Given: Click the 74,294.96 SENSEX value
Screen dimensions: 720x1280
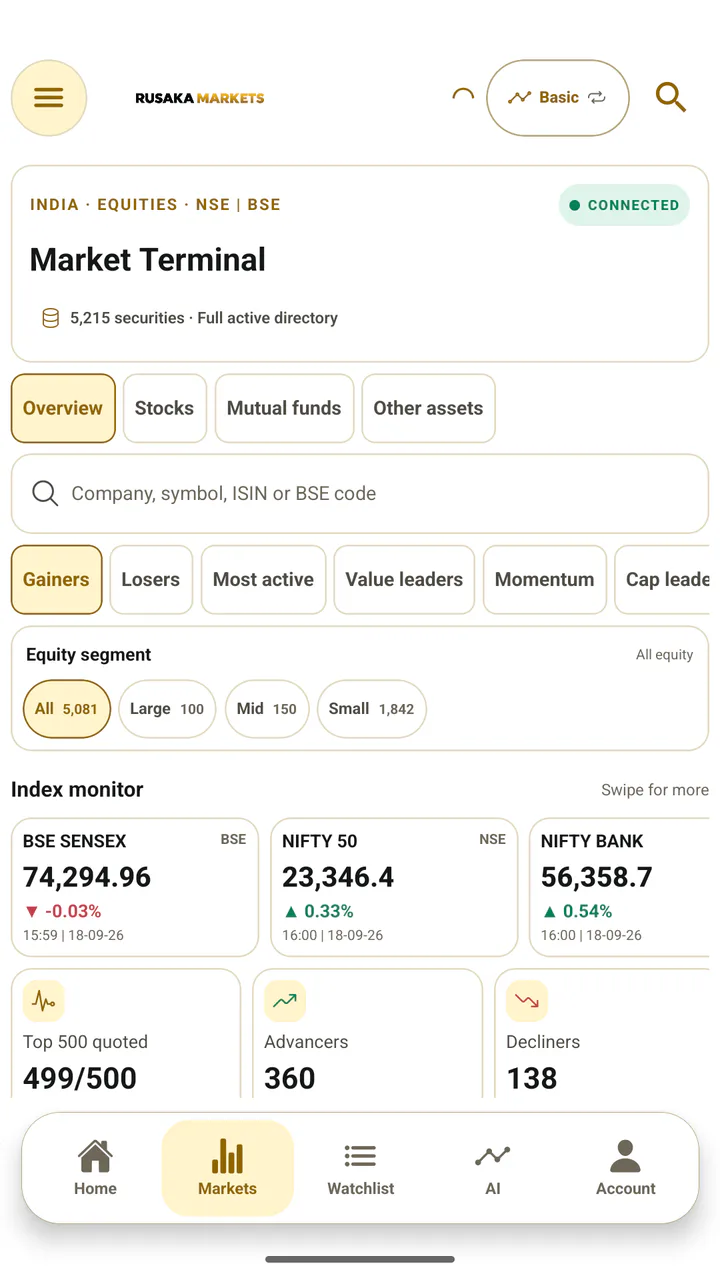Looking at the screenshot, I should 87,877.
